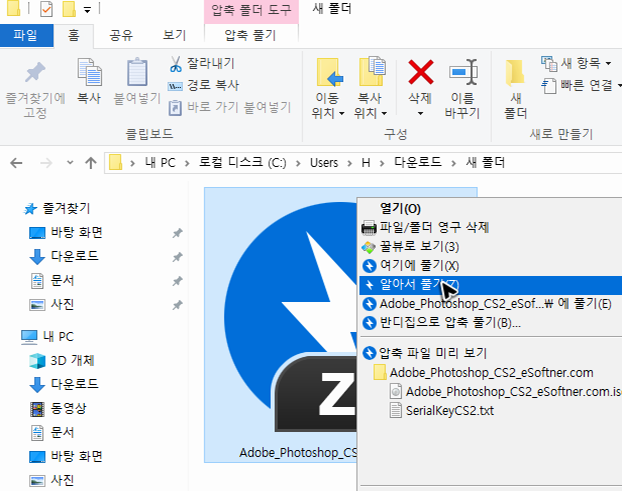Screen dimensions: 622x491
Task: Click Users in address breadcrumb
Action: point(324,163)
